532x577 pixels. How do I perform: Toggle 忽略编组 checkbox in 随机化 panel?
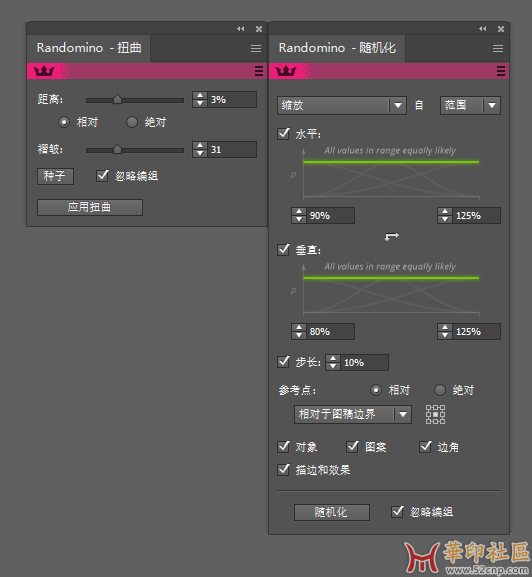(x=397, y=511)
